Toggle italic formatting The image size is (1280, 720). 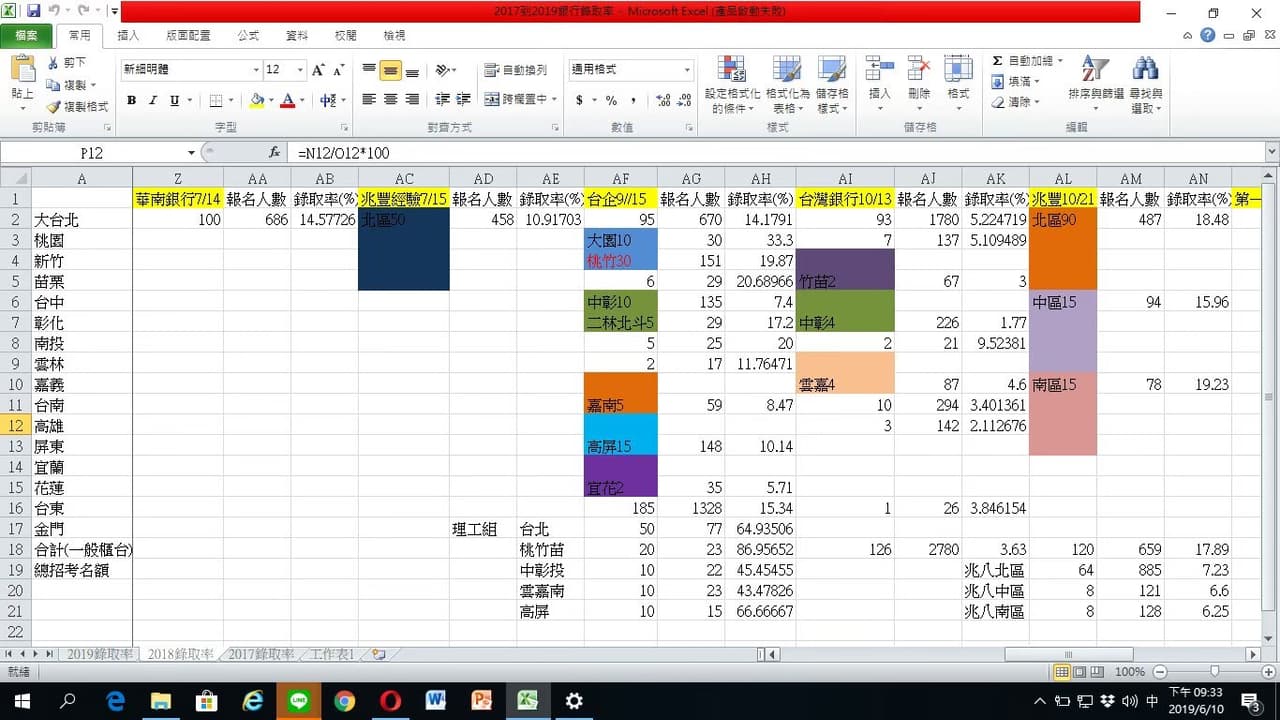tap(153, 100)
